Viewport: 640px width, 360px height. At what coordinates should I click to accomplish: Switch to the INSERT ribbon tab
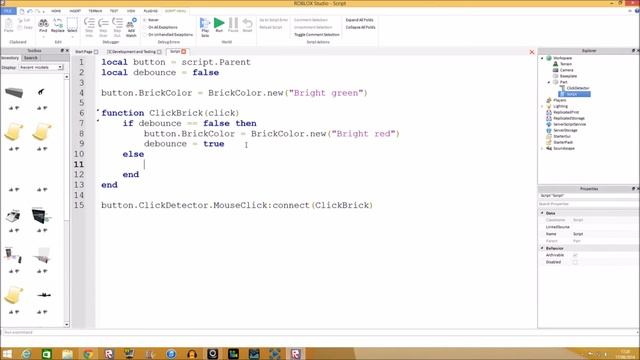pyautogui.click(x=75, y=11)
